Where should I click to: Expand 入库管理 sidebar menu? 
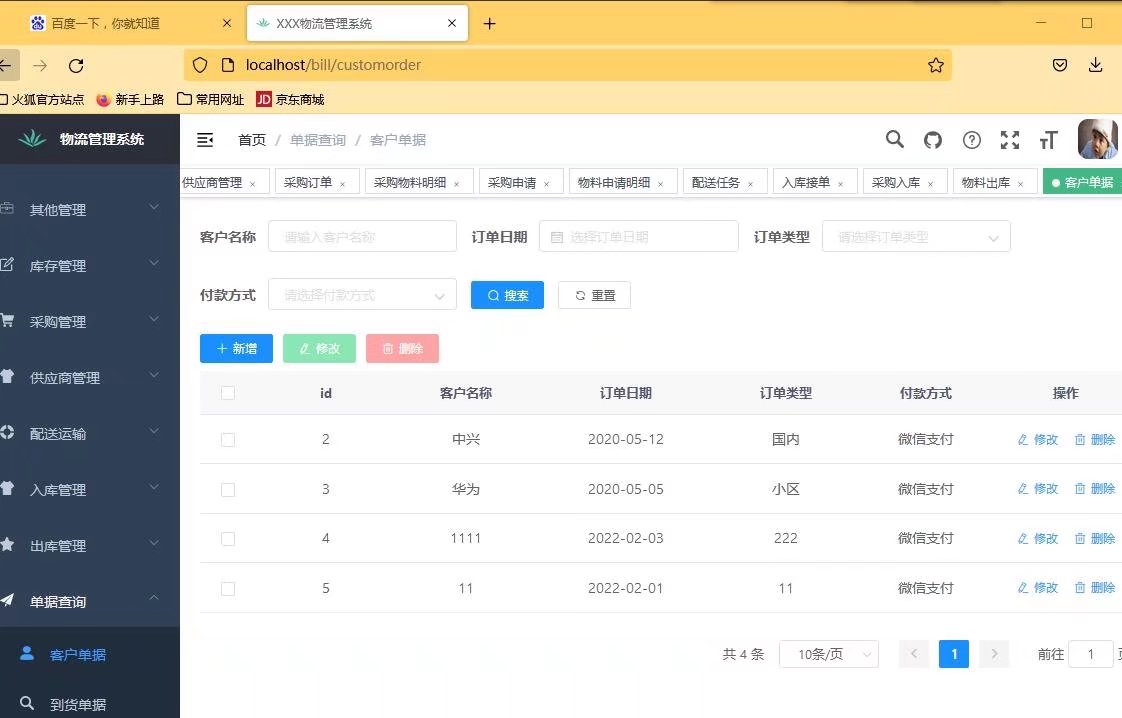89,490
